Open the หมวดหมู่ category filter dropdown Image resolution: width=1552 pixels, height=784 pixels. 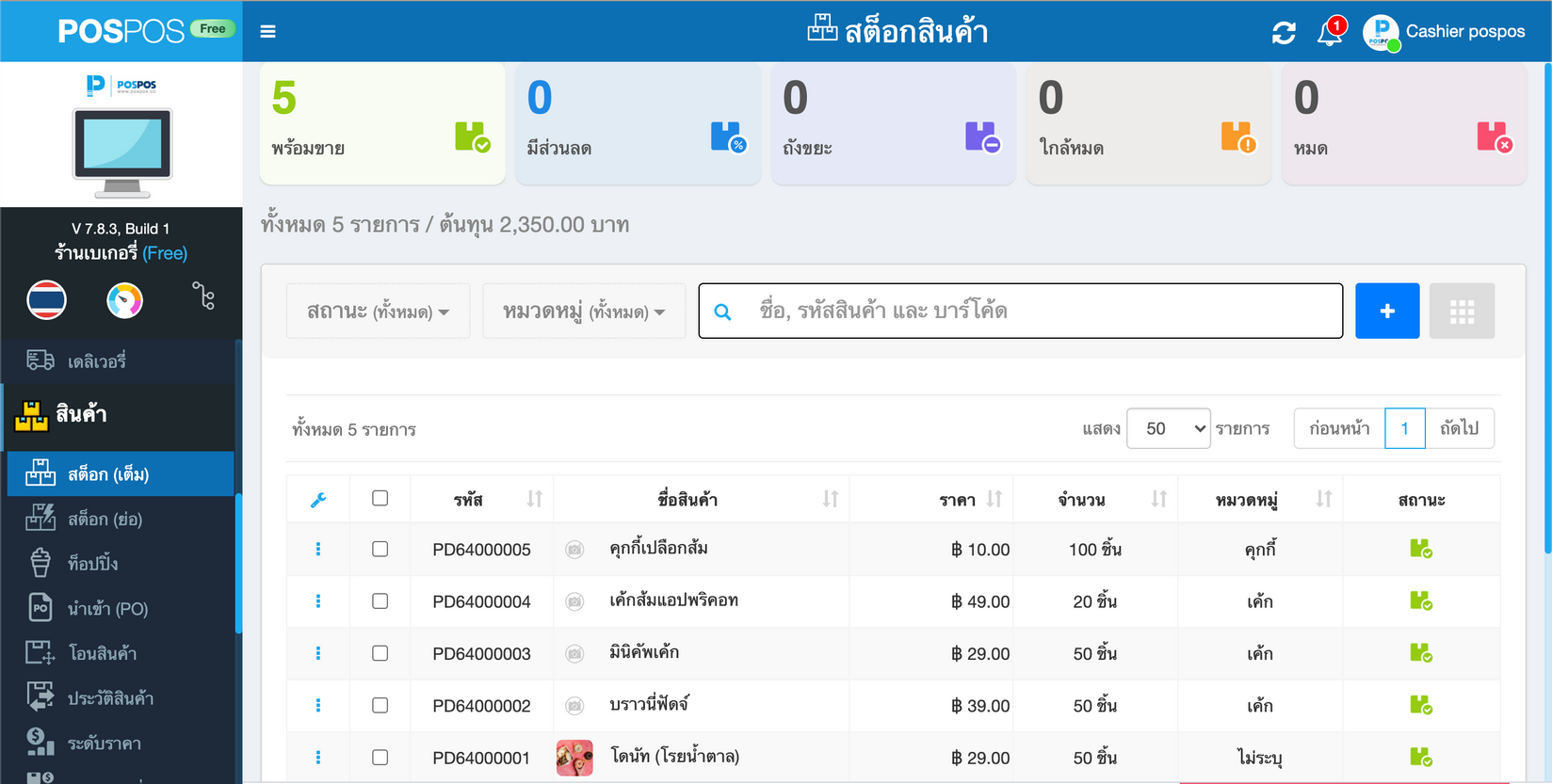[584, 311]
